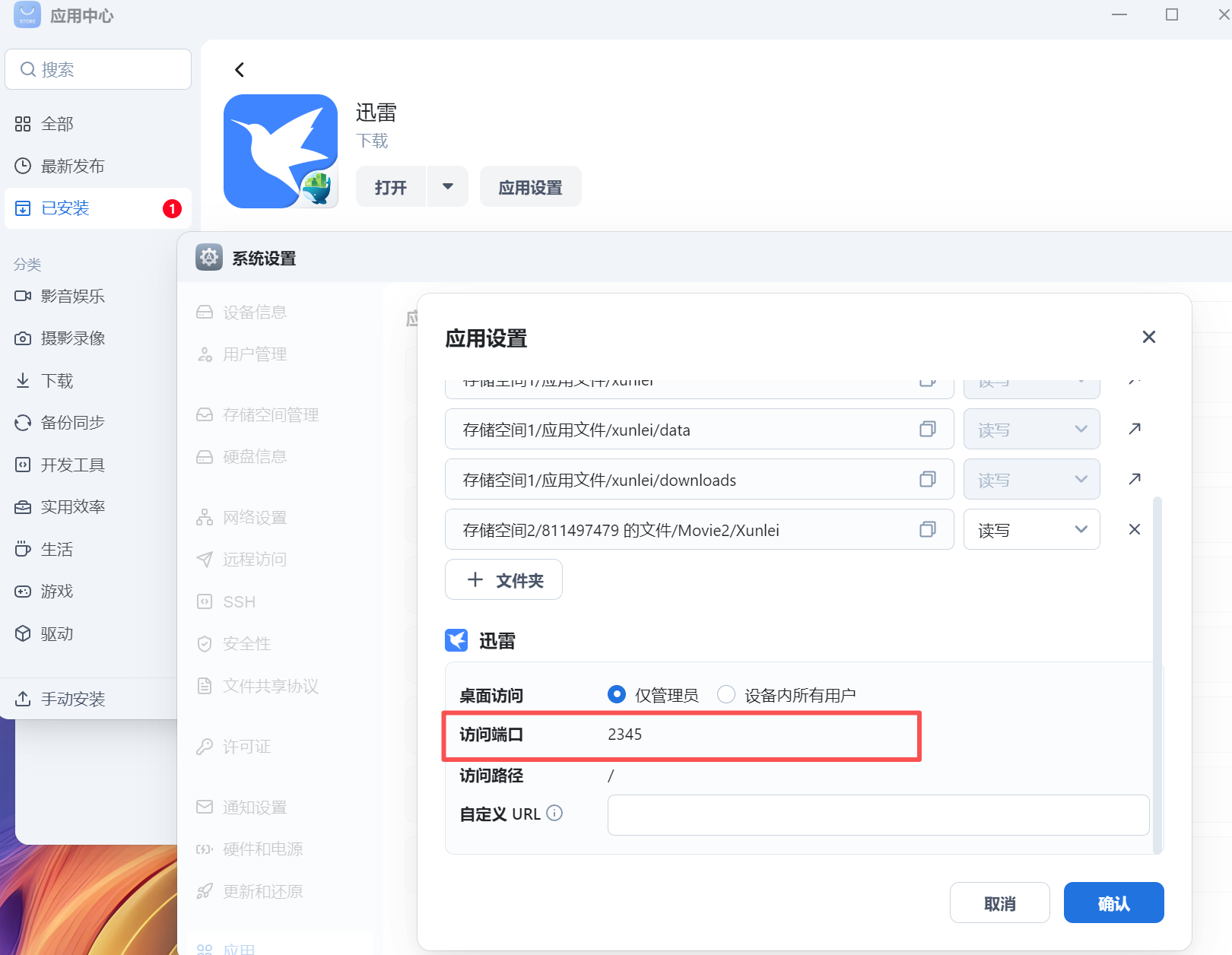1232x955 pixels.
Task: Open the 影音娱乐 category
Action: click(72, 296)
